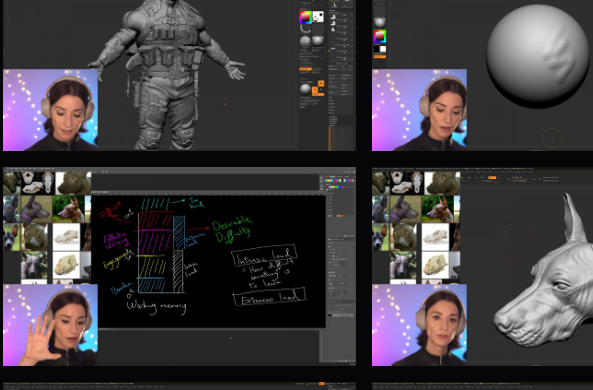This screenshot has height=390, width=593.
Task: Select the three-skull reference image in dog sculpt frame
Action: point(407,183)
